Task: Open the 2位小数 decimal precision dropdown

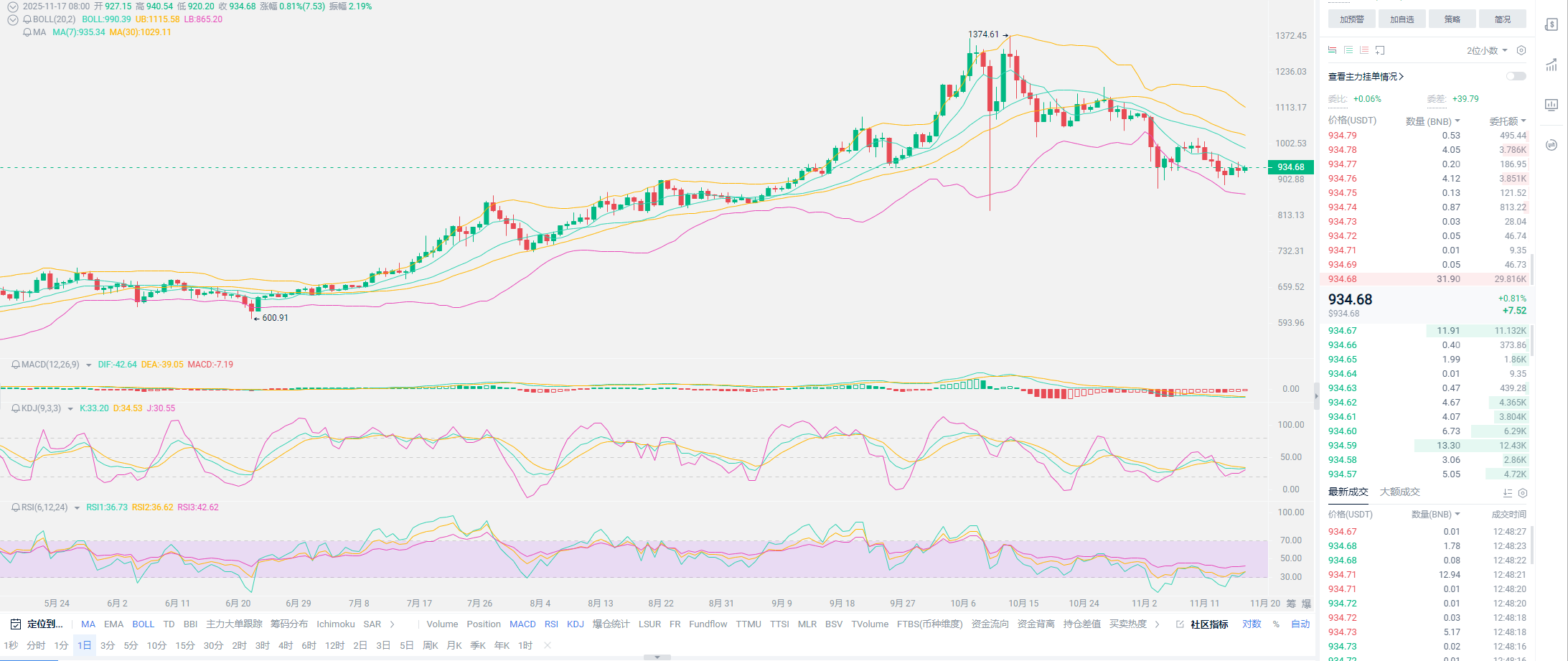Action: pyautogui.click(x=1486, y=50)
